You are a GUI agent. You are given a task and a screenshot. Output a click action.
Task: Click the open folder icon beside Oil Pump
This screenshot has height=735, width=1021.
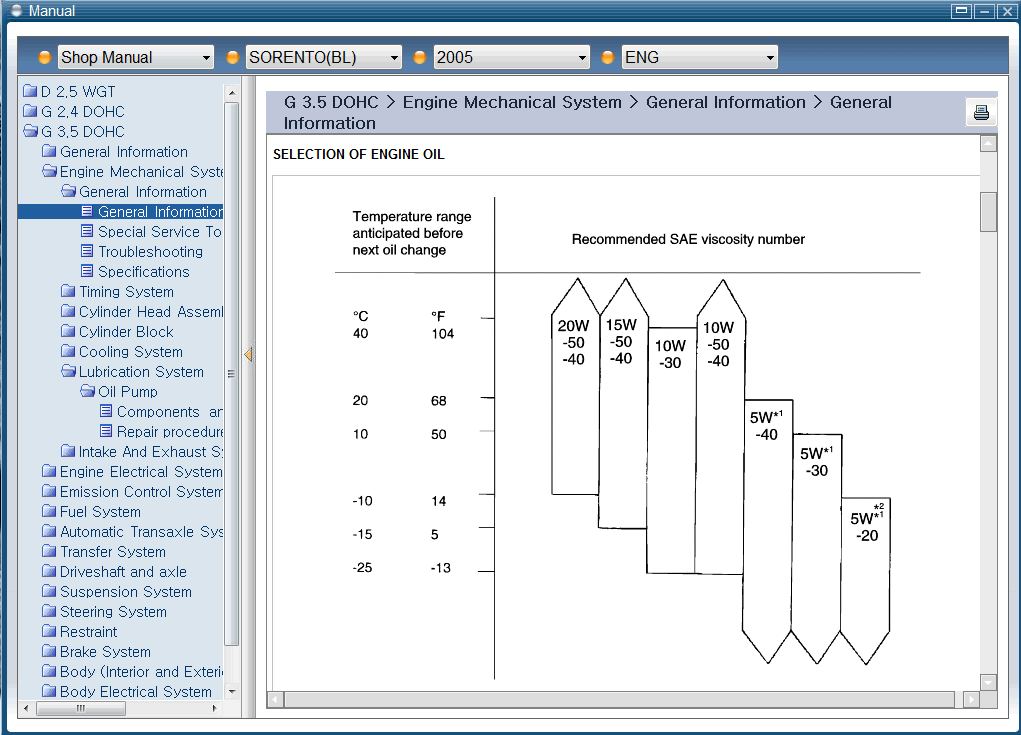point(87,392)
